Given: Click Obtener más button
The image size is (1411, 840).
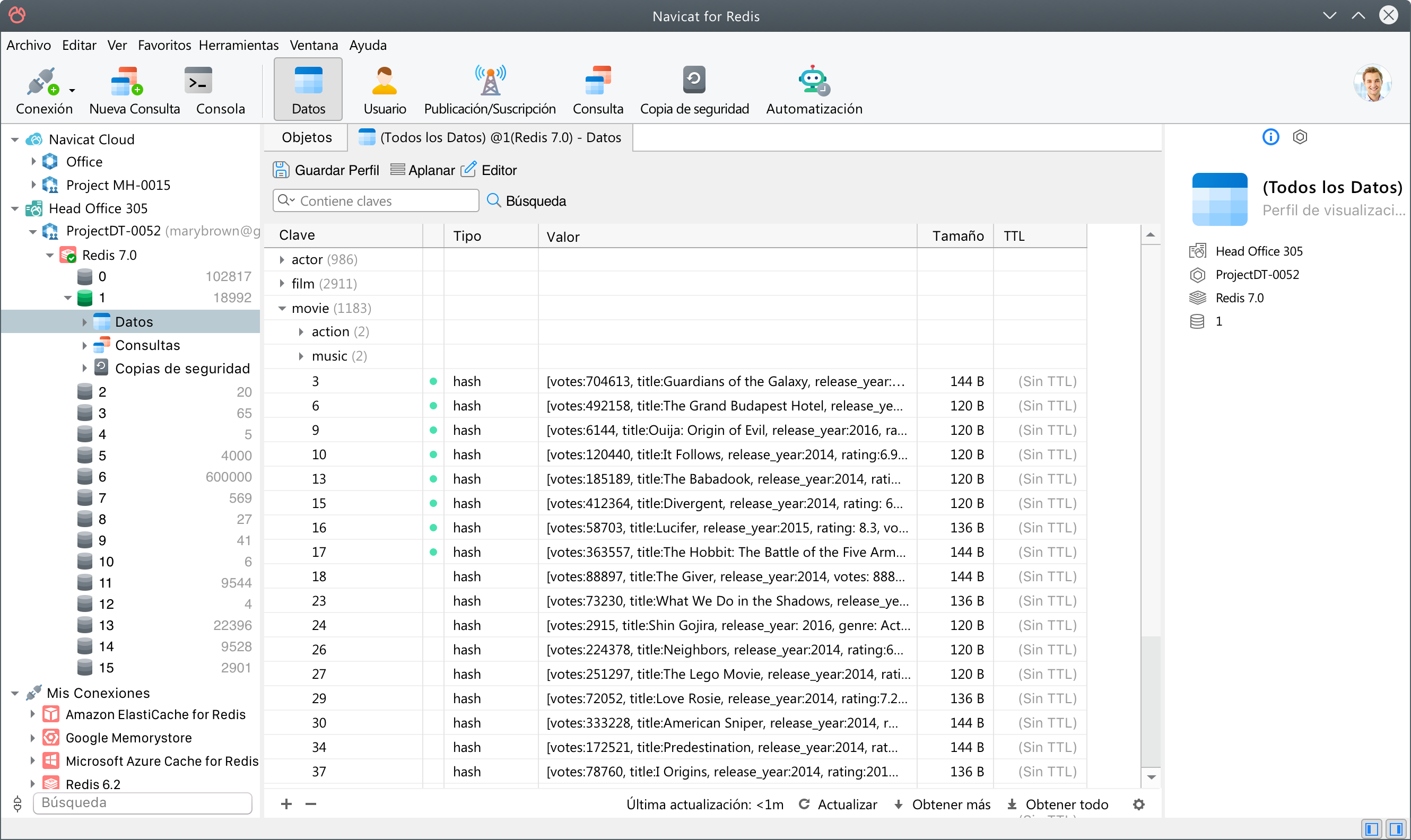Looking at the screenshot, I should [x=942, y=804].
